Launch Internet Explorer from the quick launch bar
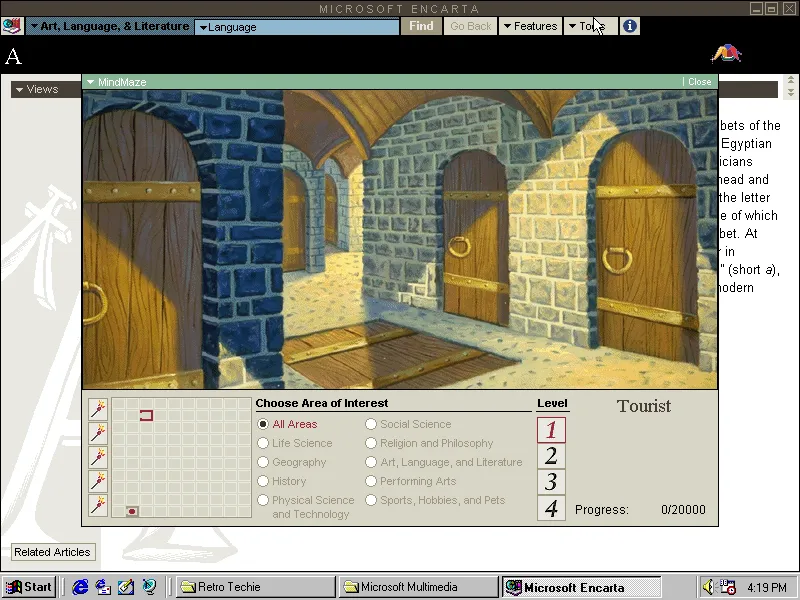The image size is (800, 600). pyautogui.click(x=80, y=587)
